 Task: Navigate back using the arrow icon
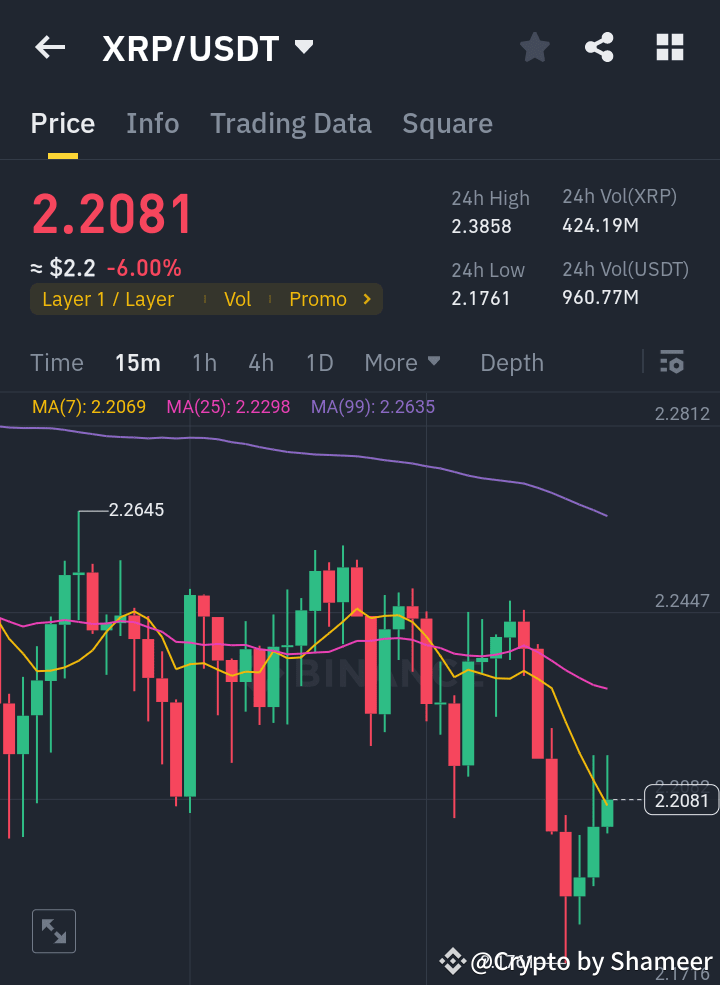pyautogui.click(x=49, y=47)
